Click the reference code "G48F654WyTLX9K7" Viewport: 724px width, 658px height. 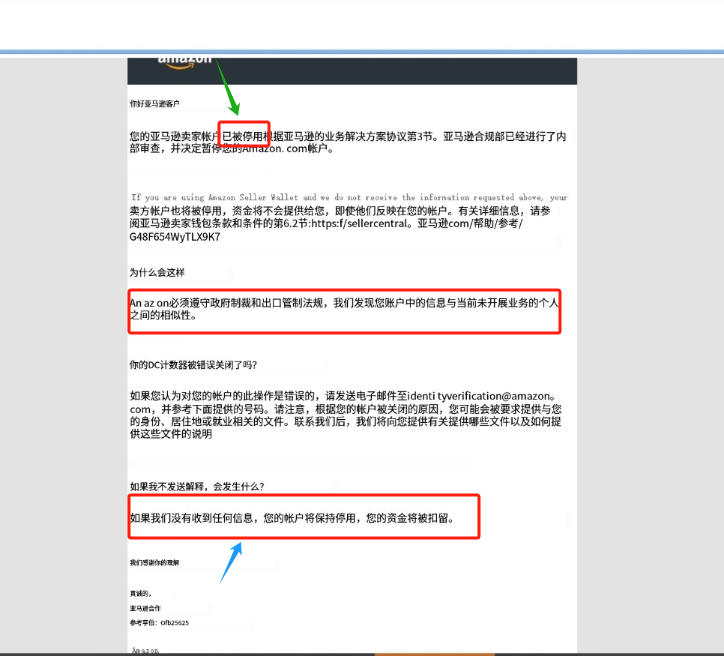point(175,237)
